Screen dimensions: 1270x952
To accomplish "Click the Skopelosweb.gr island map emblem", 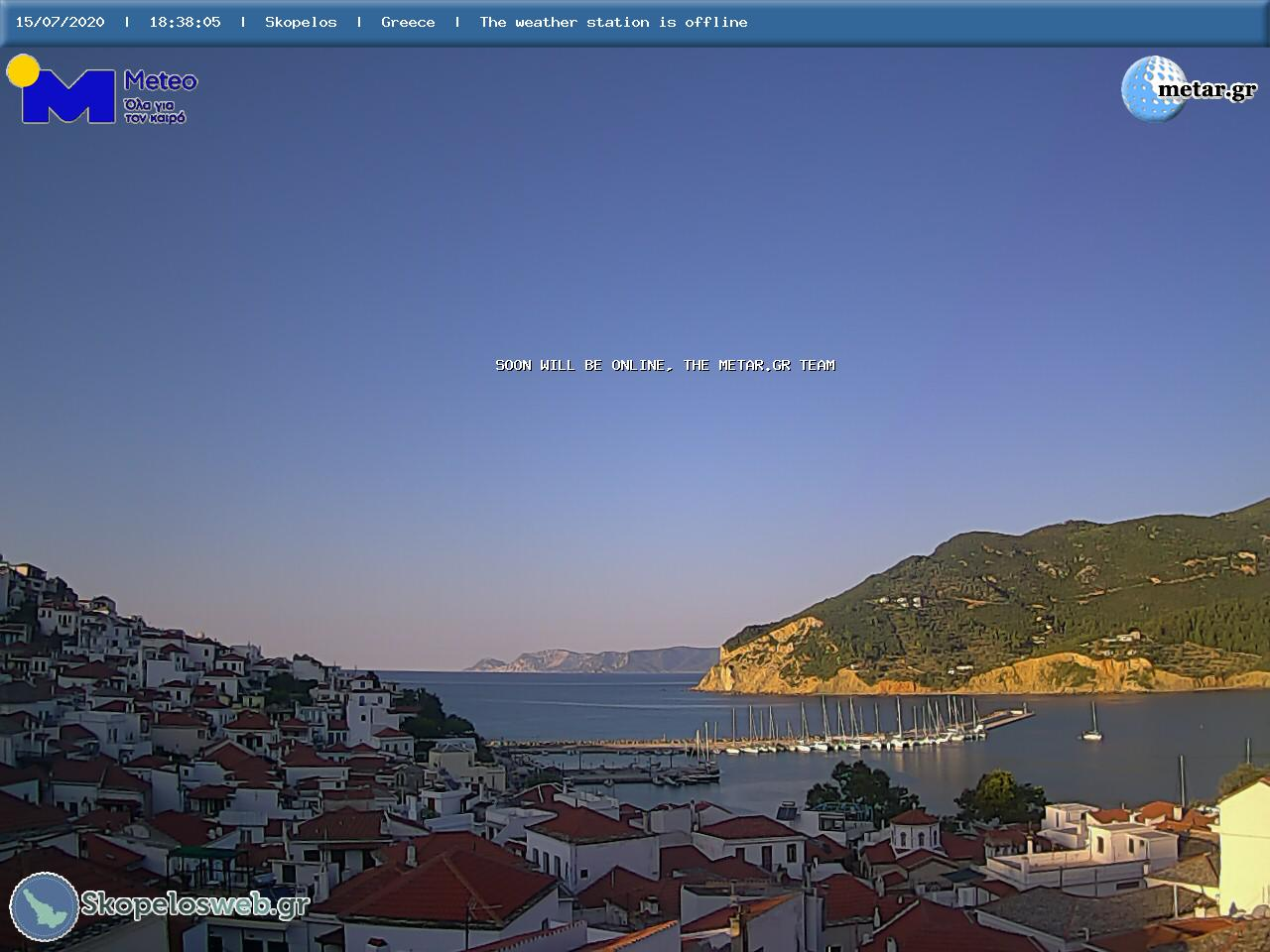I will (x=45, y=906).
